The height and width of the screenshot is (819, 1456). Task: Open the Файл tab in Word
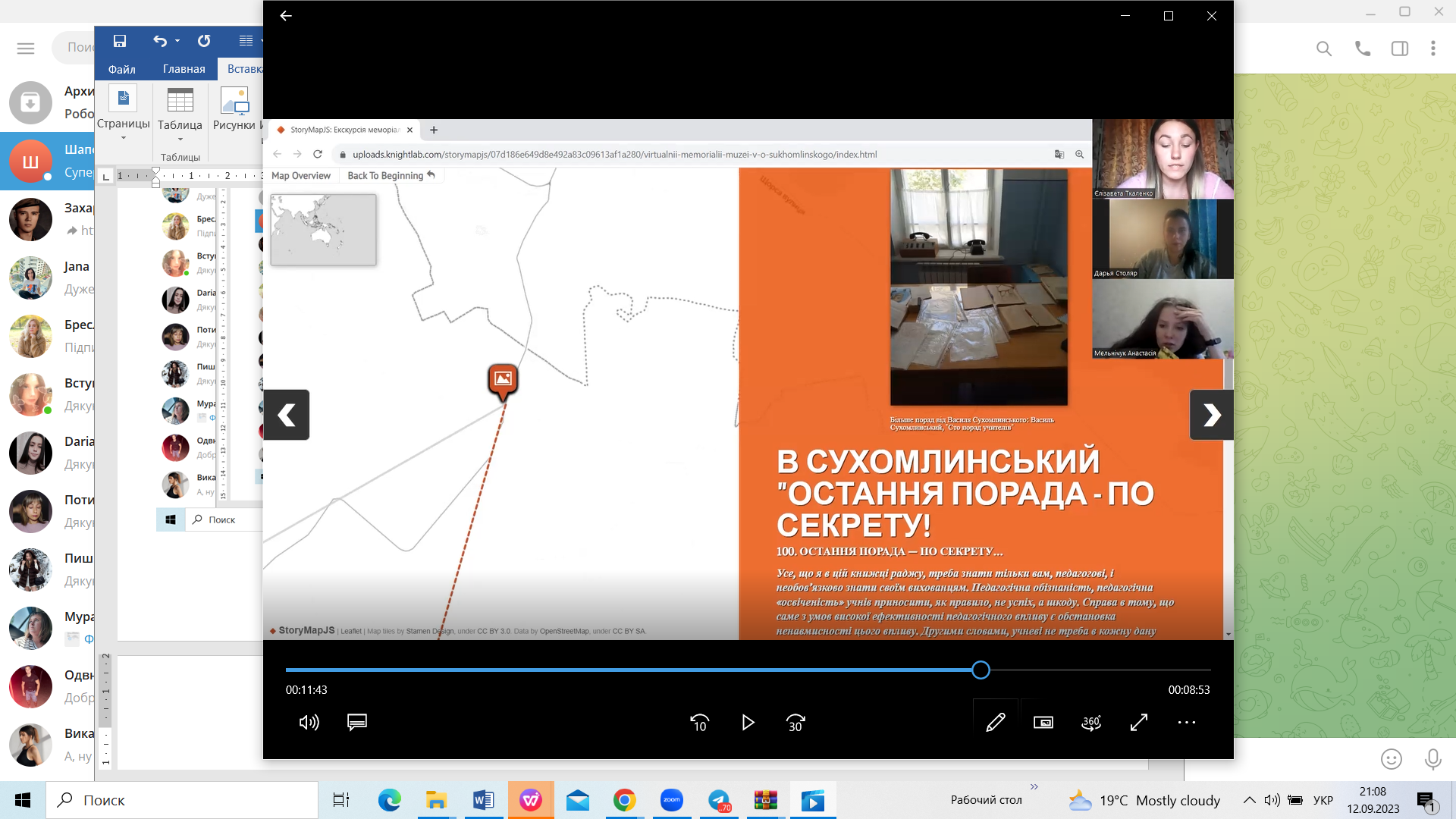[121, 69]
